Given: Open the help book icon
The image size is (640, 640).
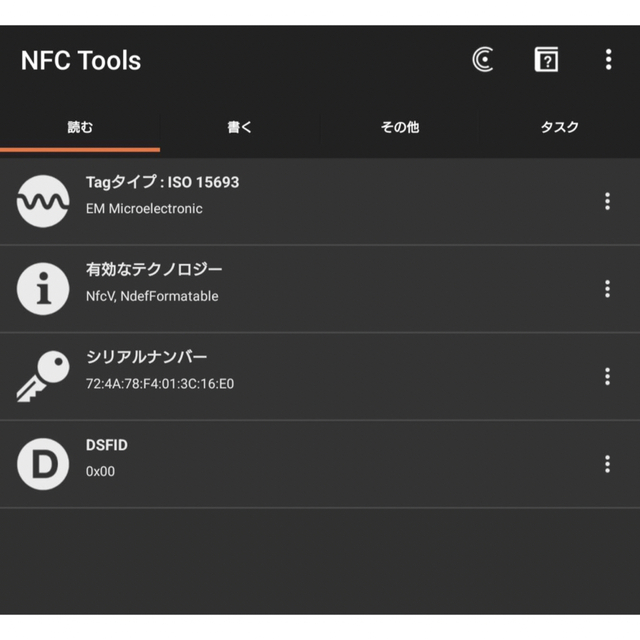Looking at the screenshot, I should click(x=546, y=60).
